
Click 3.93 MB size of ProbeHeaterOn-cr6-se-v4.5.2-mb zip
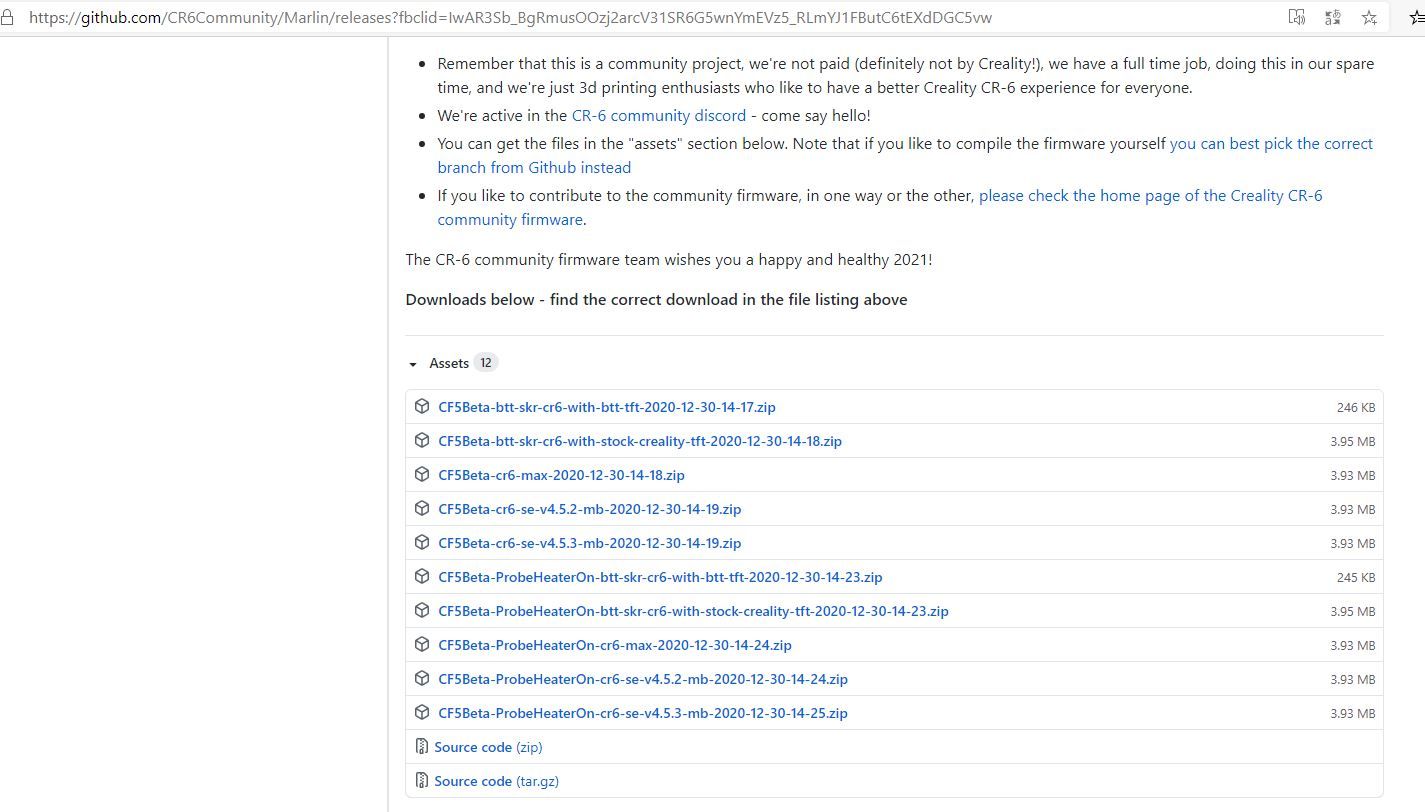coord(1353,679)
